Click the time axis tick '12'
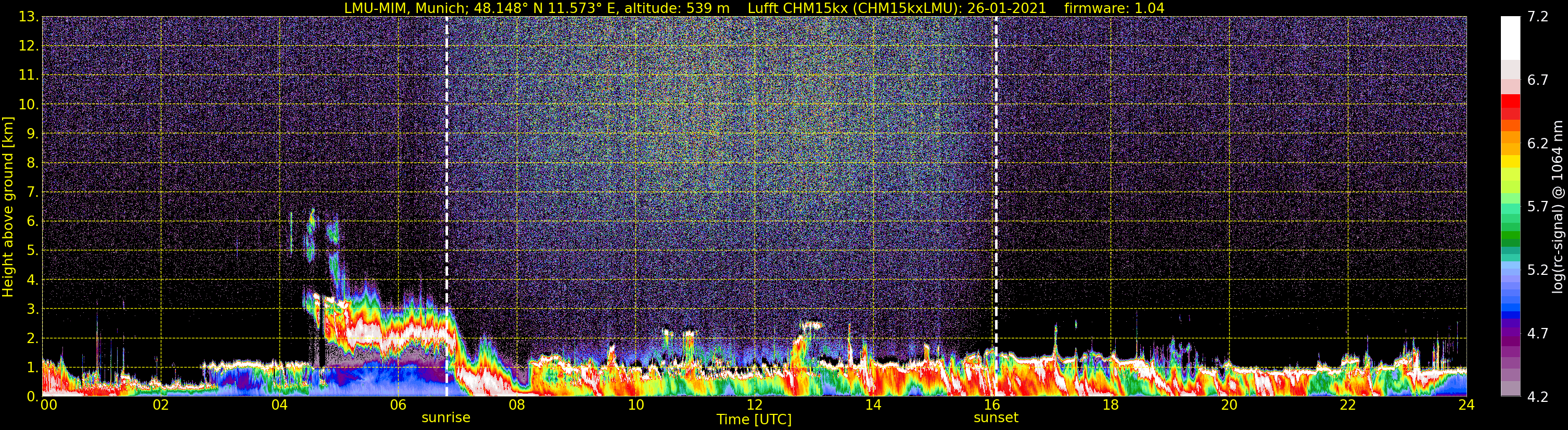The image size is (1568, 430). pyautogui.click(x=754, y=406)
